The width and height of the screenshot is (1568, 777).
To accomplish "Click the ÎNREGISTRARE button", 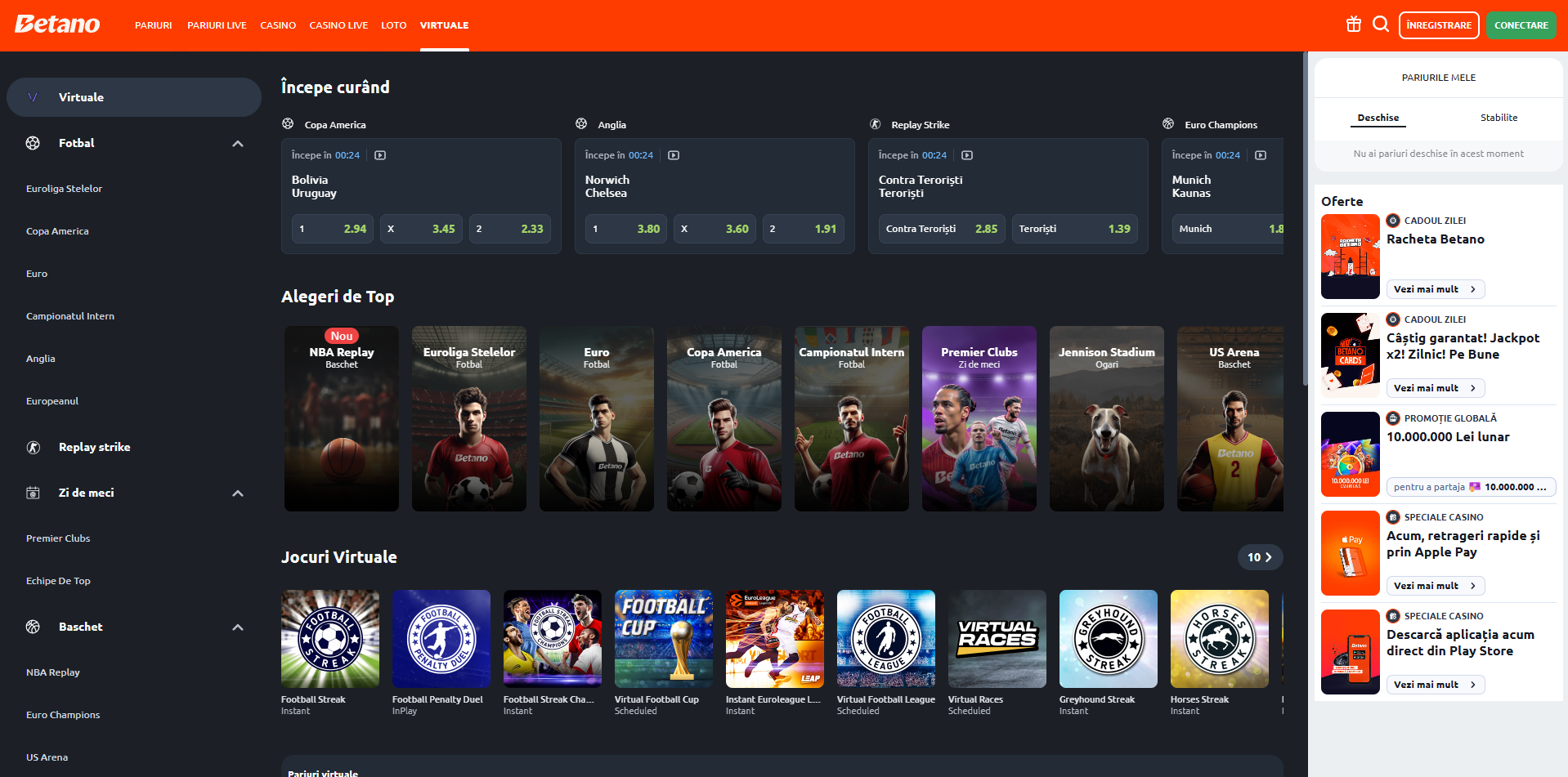I will 1439,25.
